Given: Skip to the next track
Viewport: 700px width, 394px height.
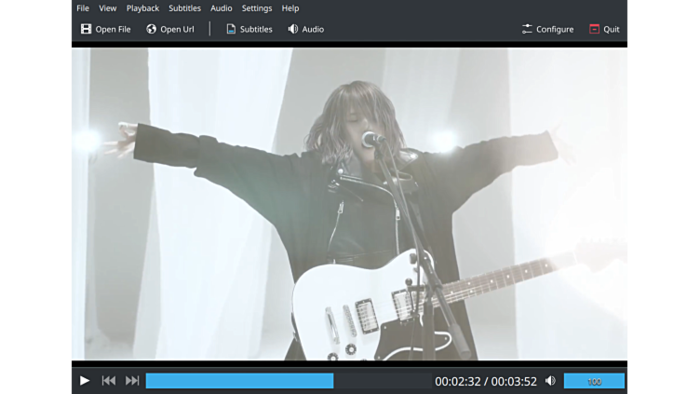Looking at the screenshot, I should tap(132, 381).
